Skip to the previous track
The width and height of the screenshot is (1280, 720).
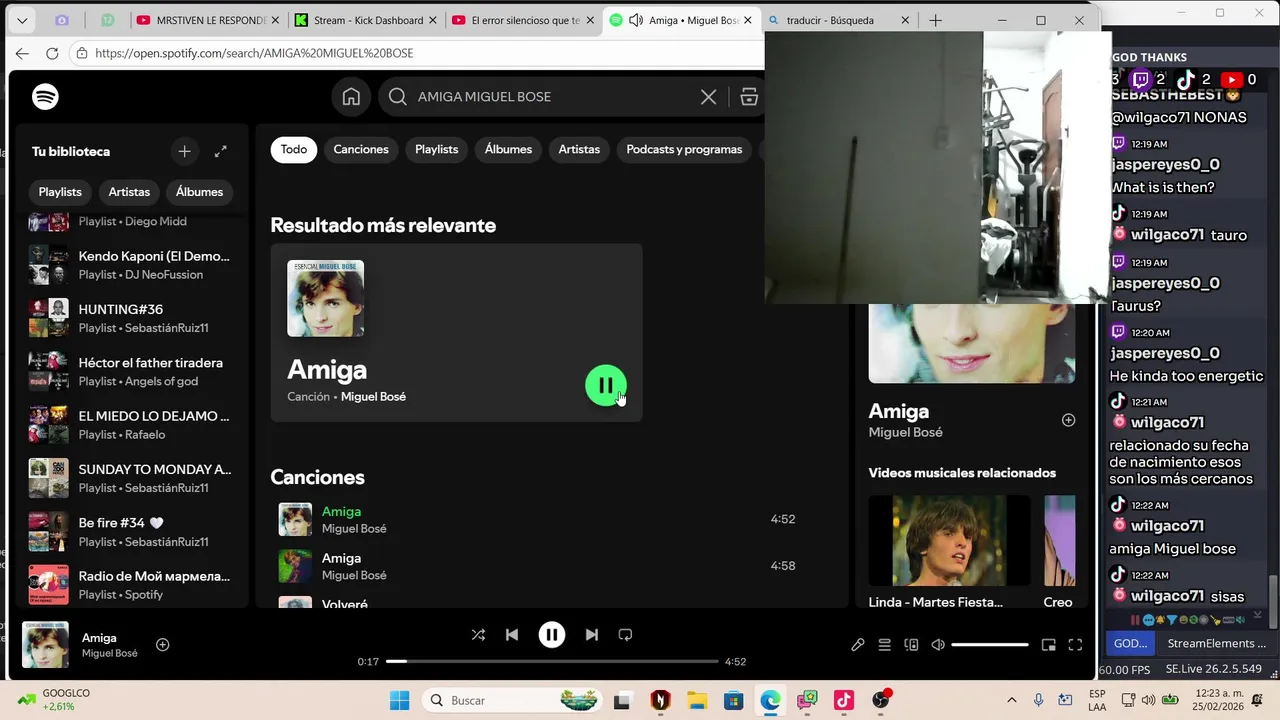coord(512,635)
